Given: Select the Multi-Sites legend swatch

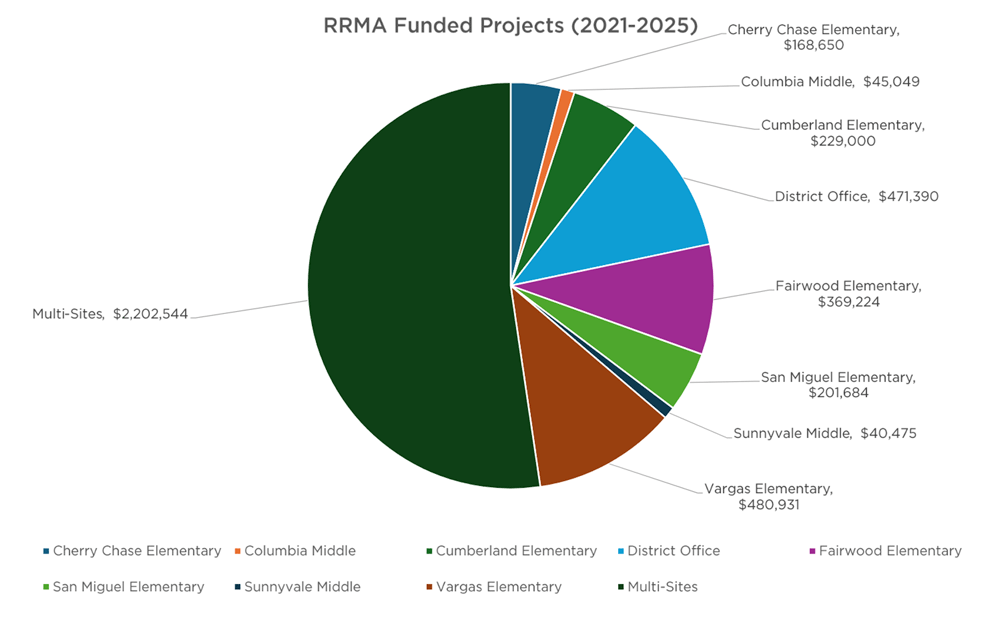Looking at the screenshot, I should tap(621, 587).
